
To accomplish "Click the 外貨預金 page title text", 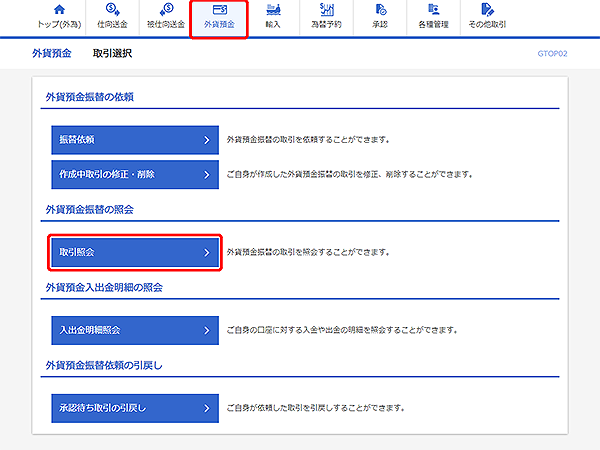I will pos(52,53).
